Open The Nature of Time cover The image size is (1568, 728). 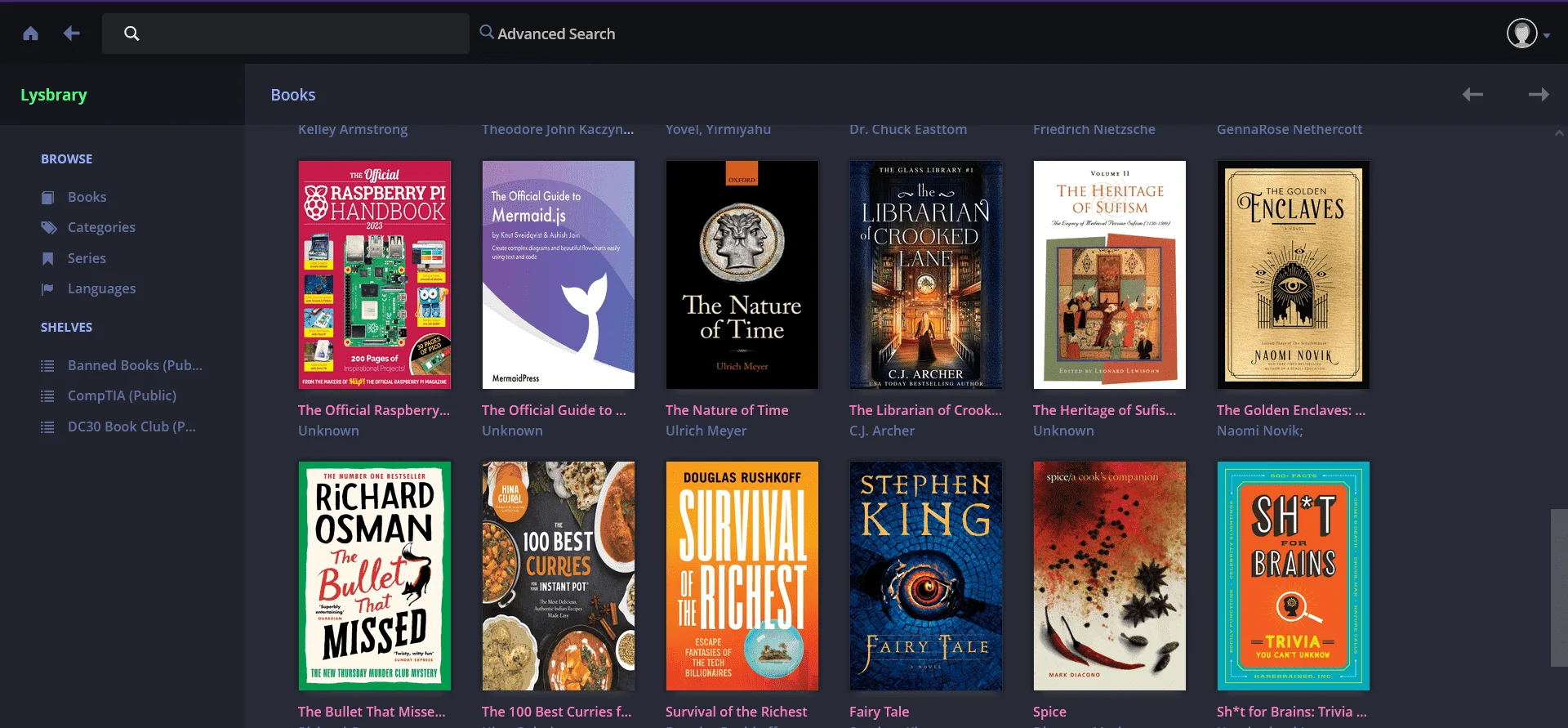[x=742, y=275]
